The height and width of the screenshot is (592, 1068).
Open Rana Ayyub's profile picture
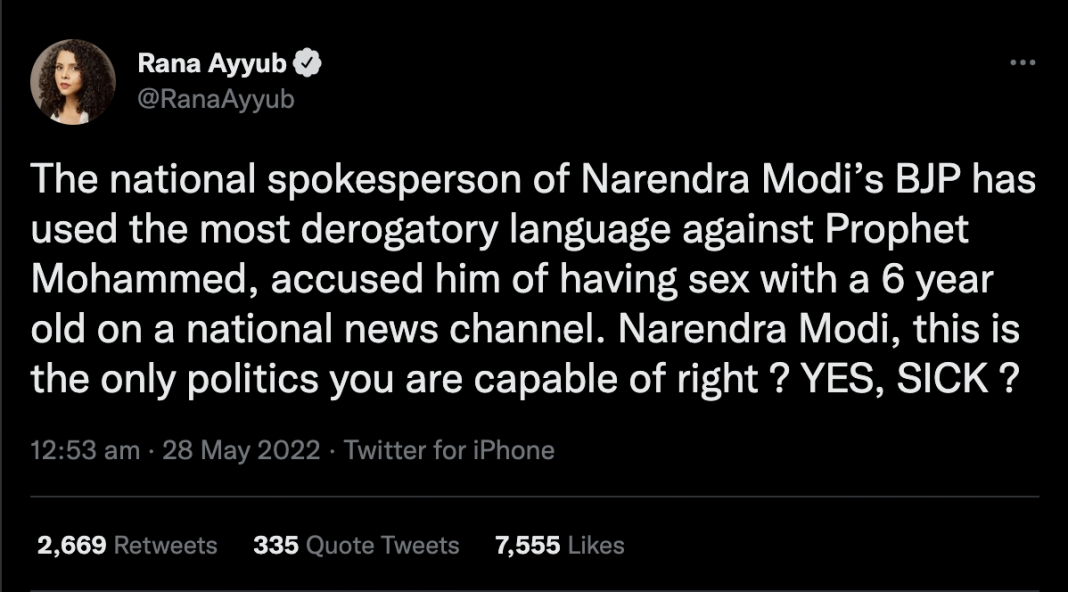[x=73, y=82]
